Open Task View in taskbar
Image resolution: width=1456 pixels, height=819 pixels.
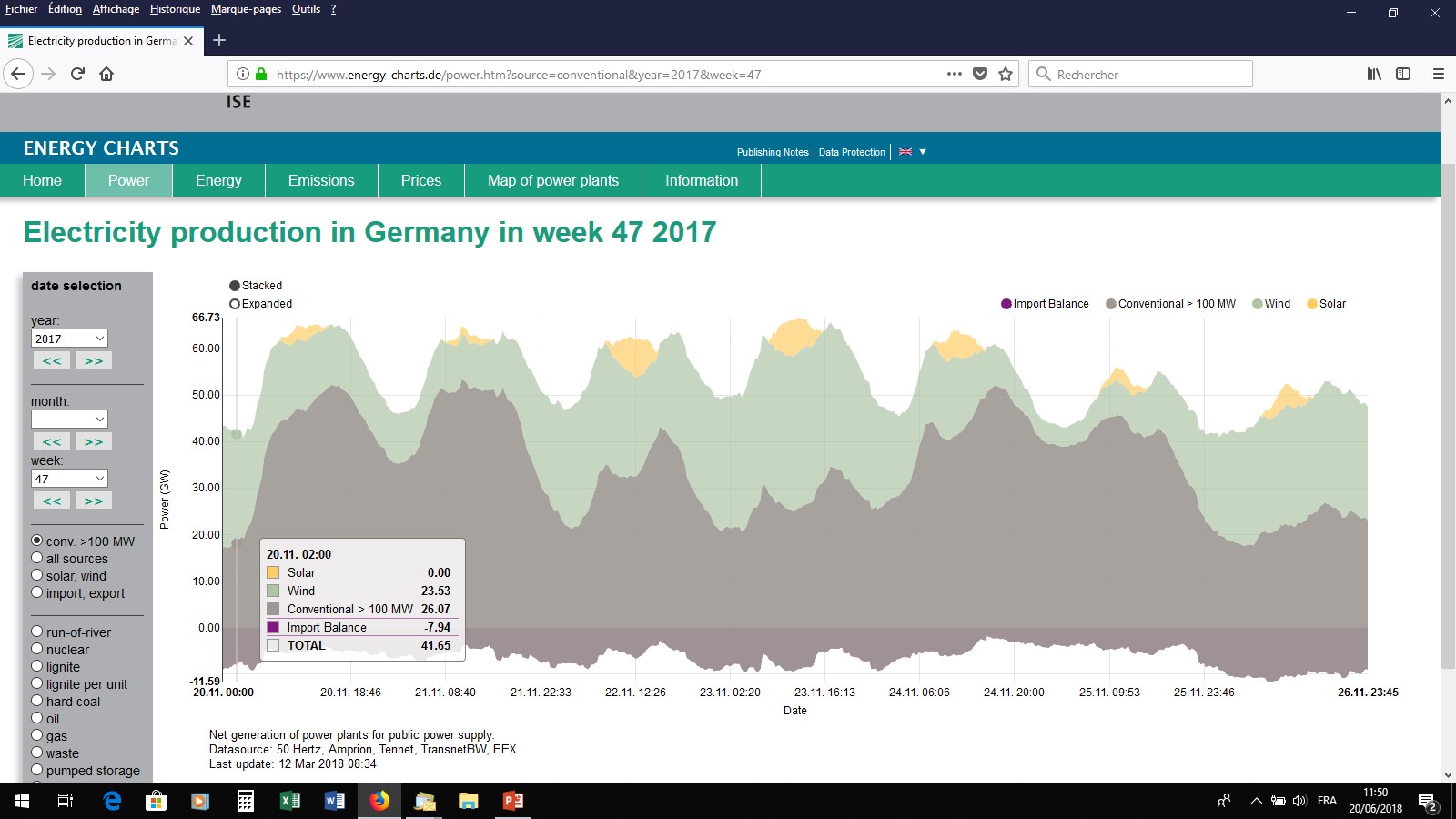point(66,801)
